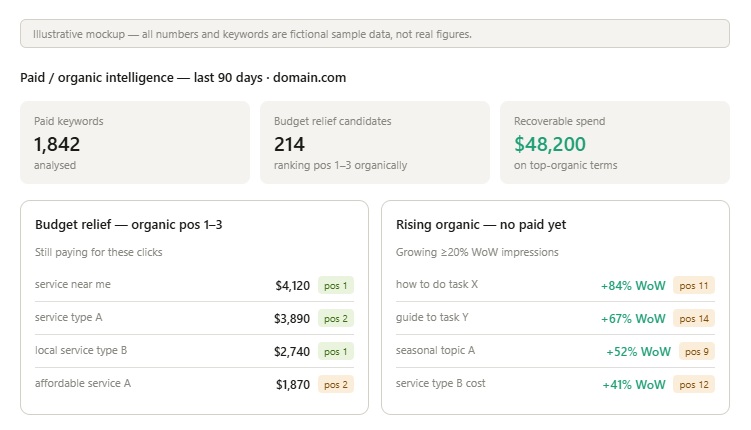Select the $2,740 spend value
This screenshot has height=430, width=751.
pos(292,352)
